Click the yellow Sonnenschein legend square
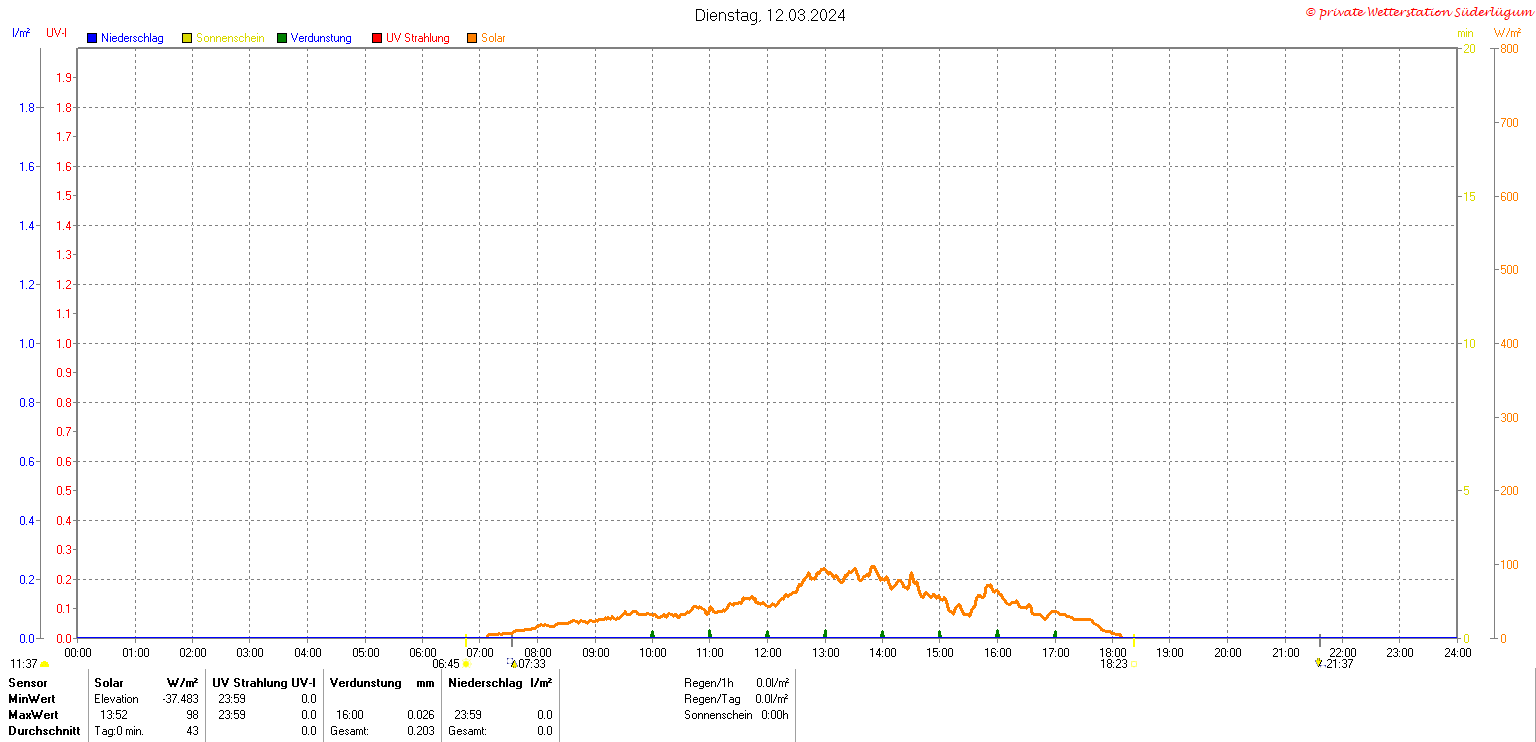1536x742 pixels. coord(187,39)
